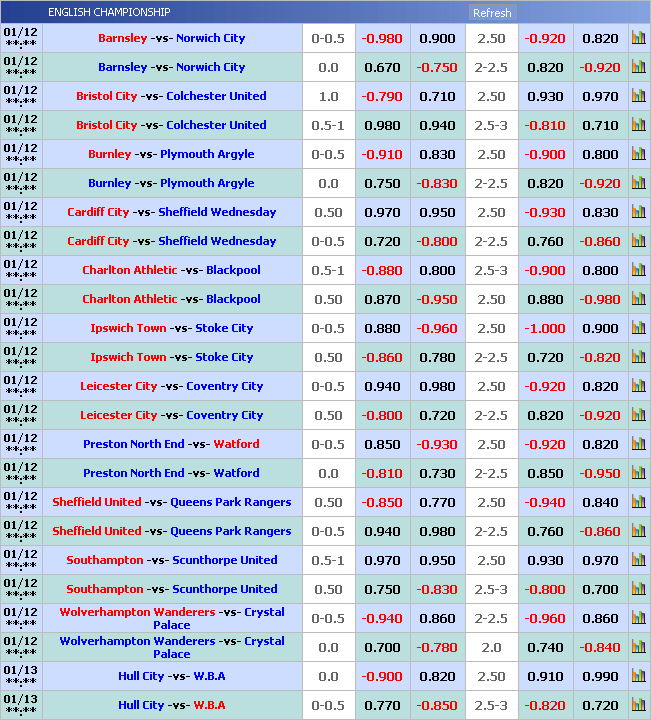
Task: Click the Refresh button in the header
Action: click(491, 13)
